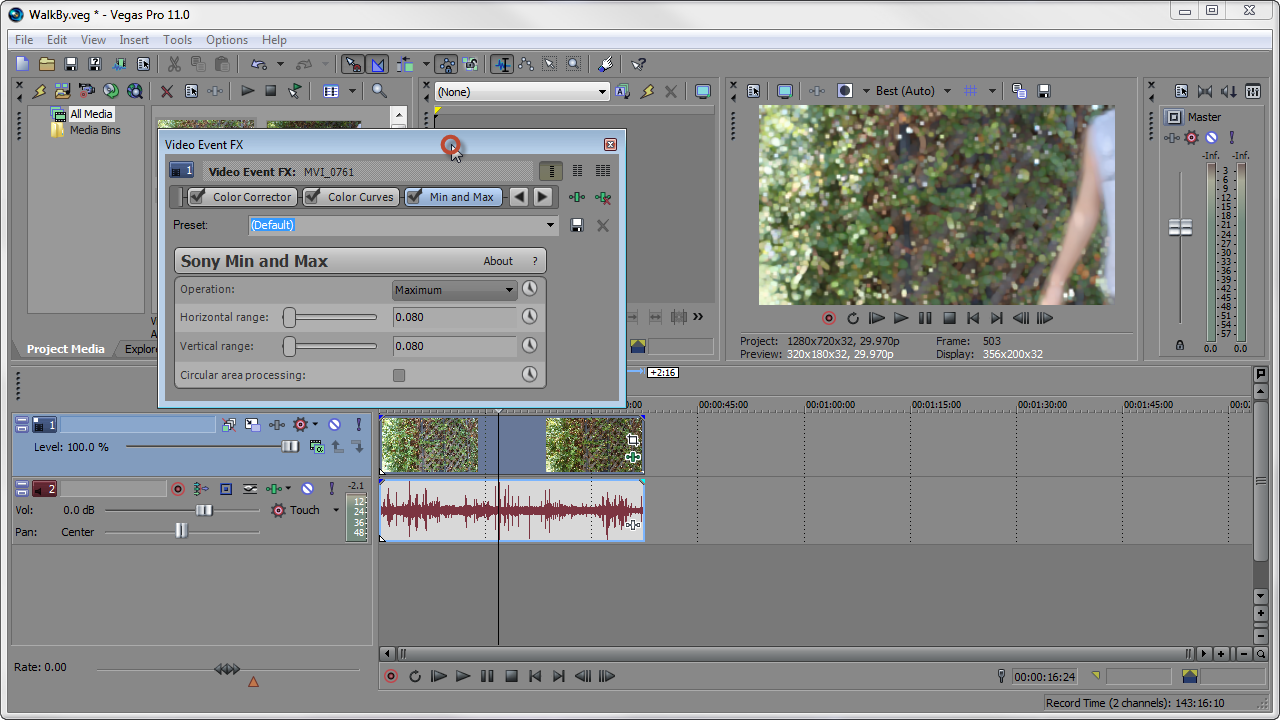Viewport: 1280px width, 720px height.
Task: Click the Vertical range slider
Action: (330, 346)
